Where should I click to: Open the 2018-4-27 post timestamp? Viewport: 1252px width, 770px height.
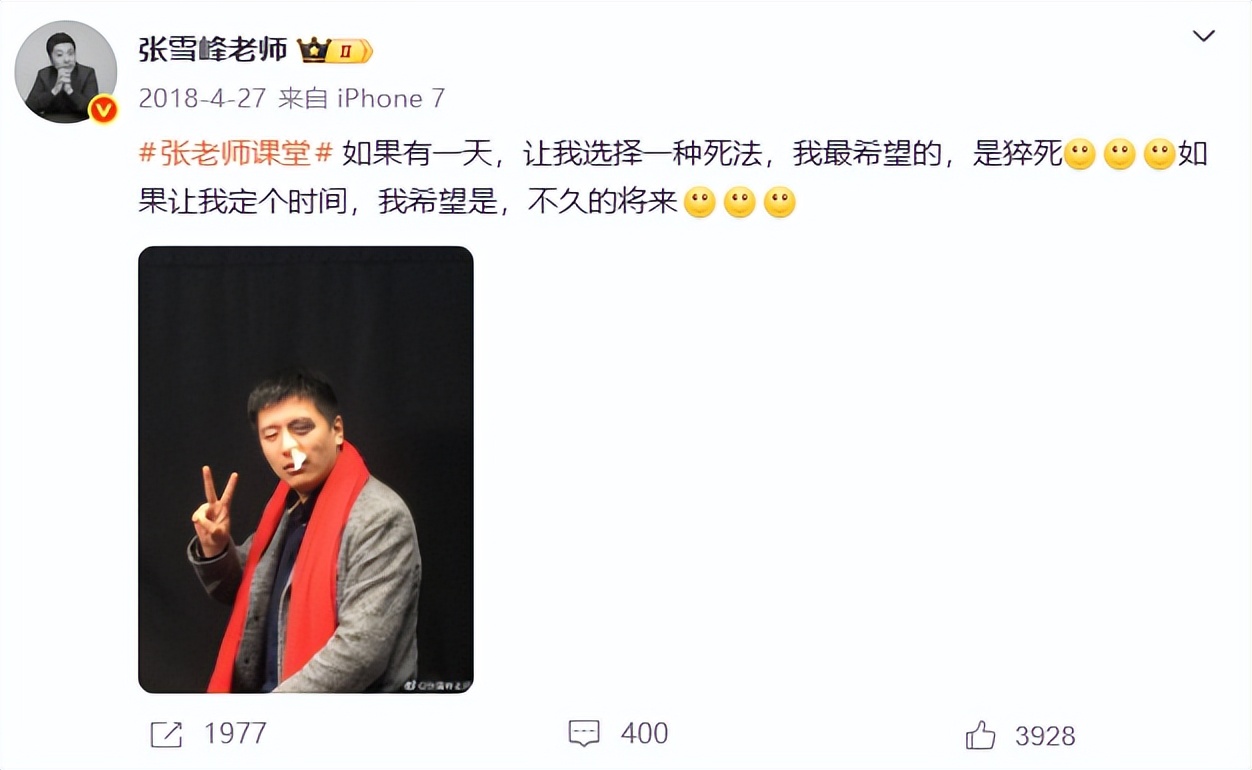coord(203,98)
